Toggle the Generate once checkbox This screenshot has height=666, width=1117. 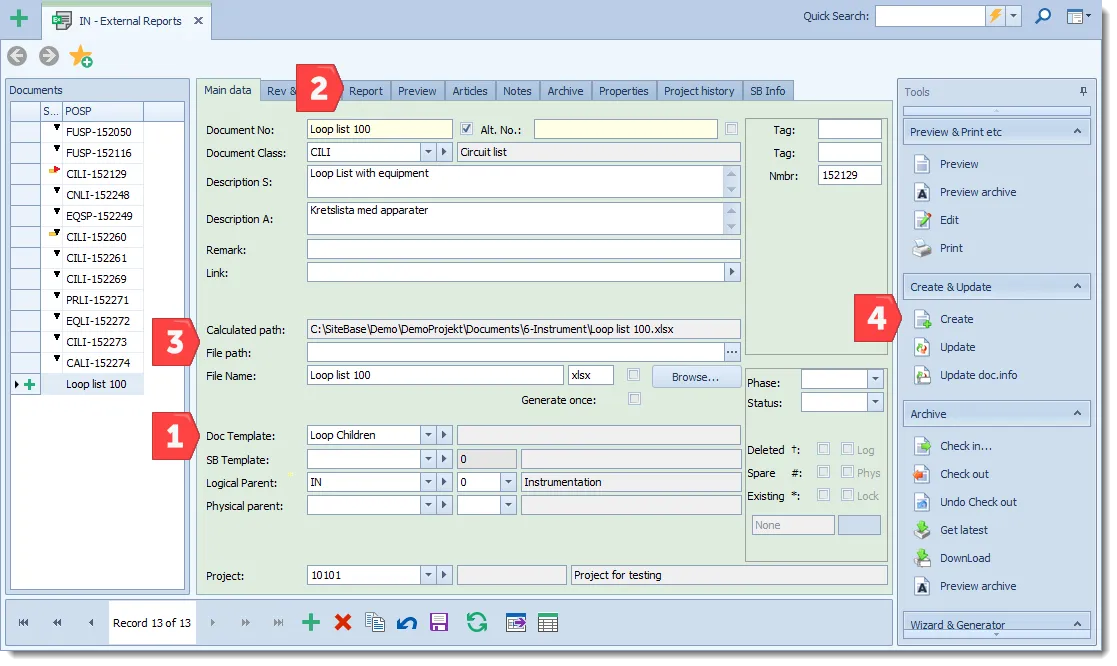(x=634, y=399)
